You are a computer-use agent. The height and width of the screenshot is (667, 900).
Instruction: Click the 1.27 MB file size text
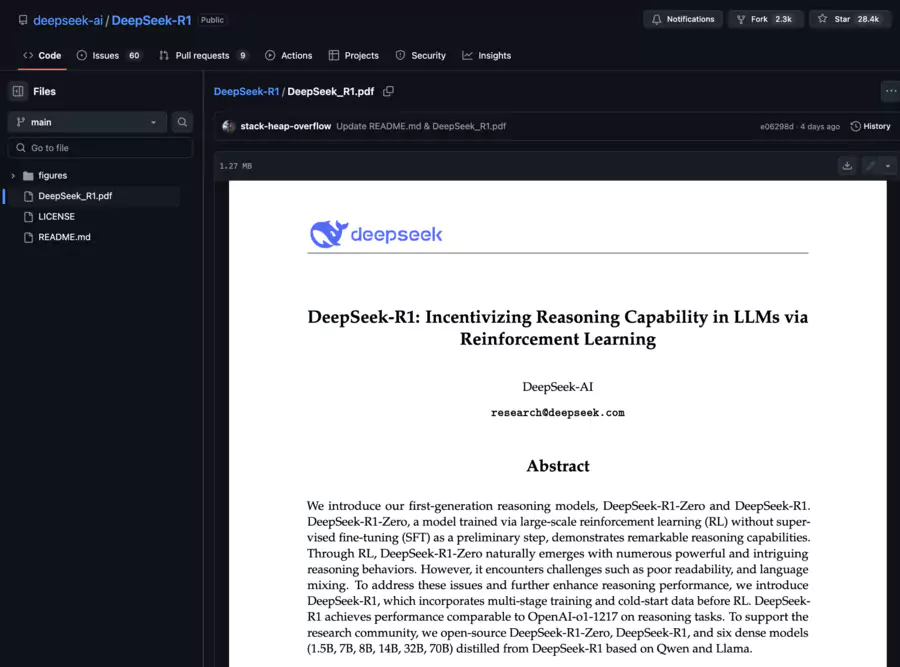click(236, 166)
